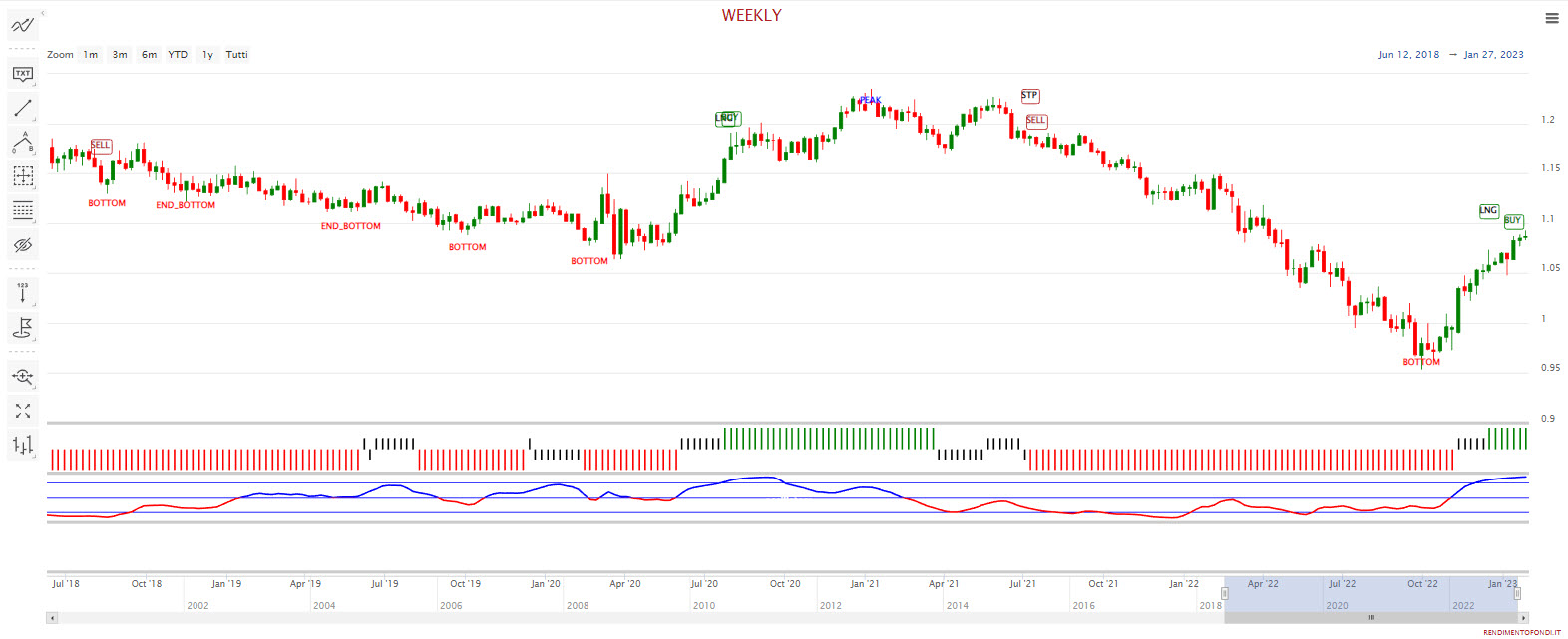This screenshot has width=1568, height=639.
Task: Select the vertical counter label tool
Action: (x=22, y=292)
